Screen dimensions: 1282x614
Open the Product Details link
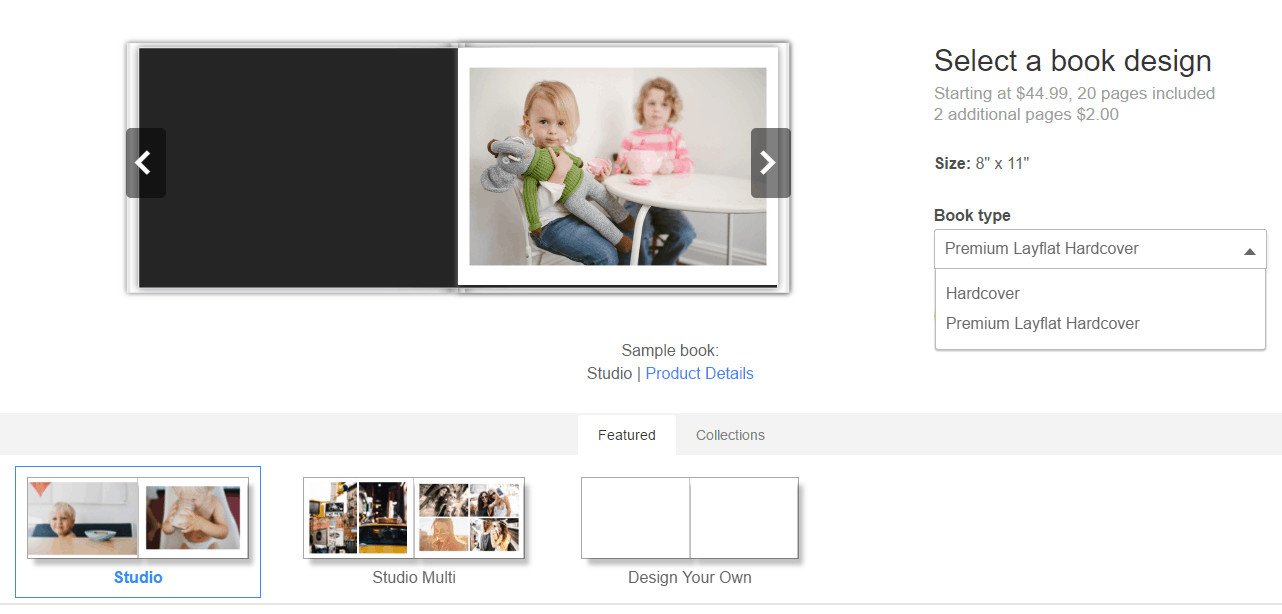click(x=699, y=373)
